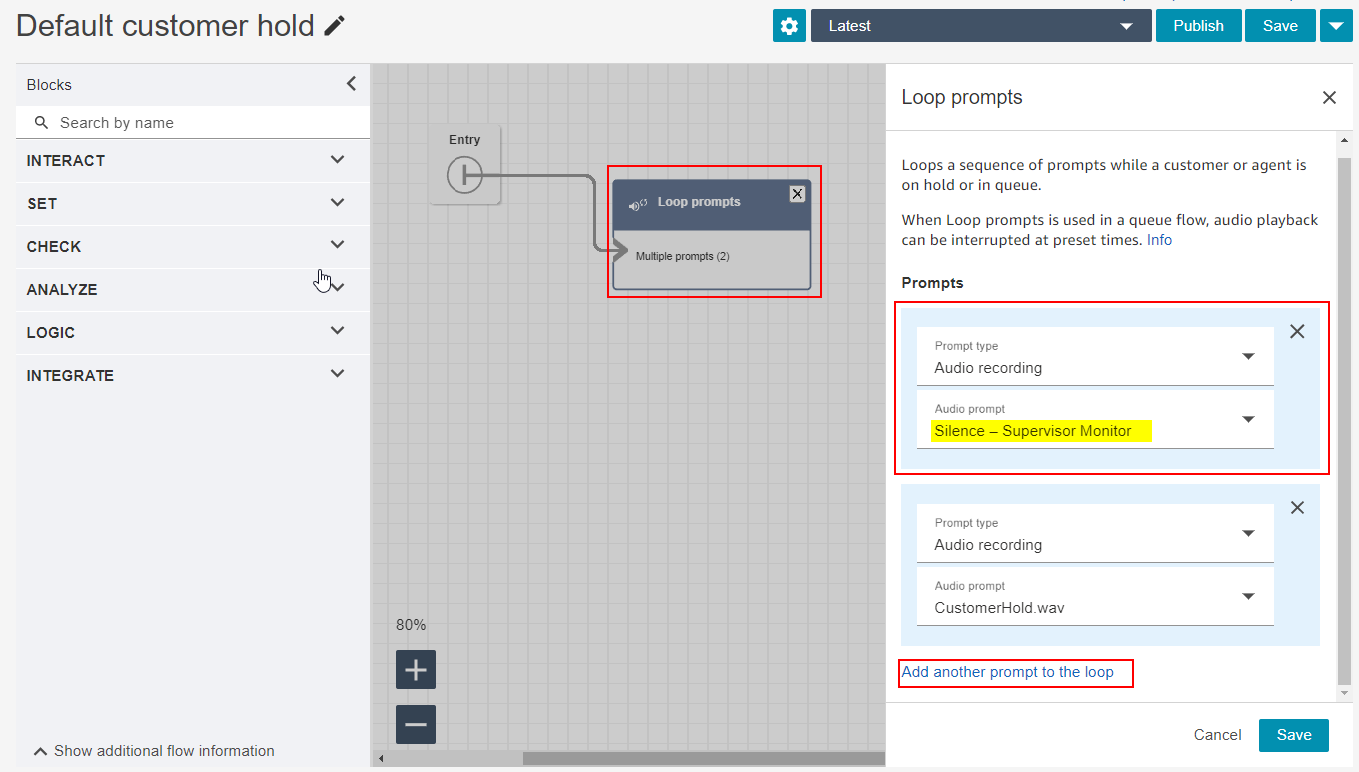Click the Entry start circle icon
The image size is (1359, 772).
click(x=465, y=176)
